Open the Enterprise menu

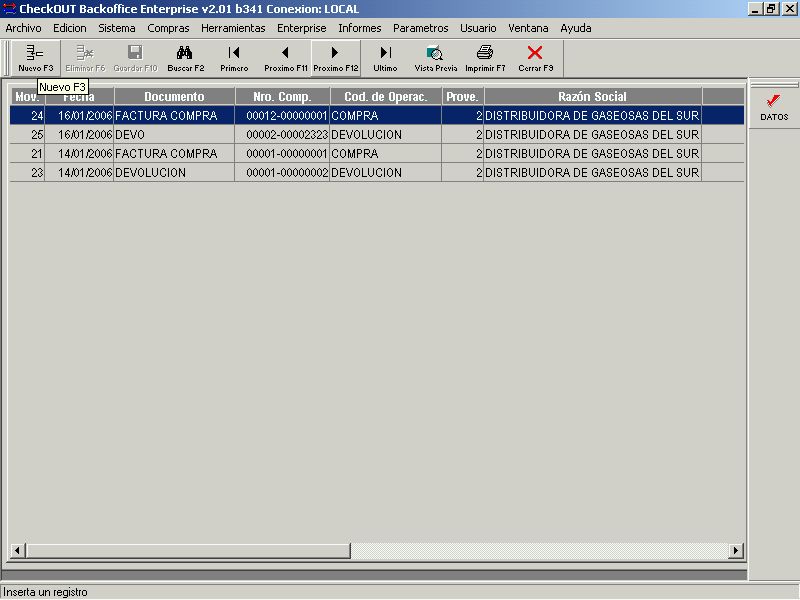click(x=302, y=28)
